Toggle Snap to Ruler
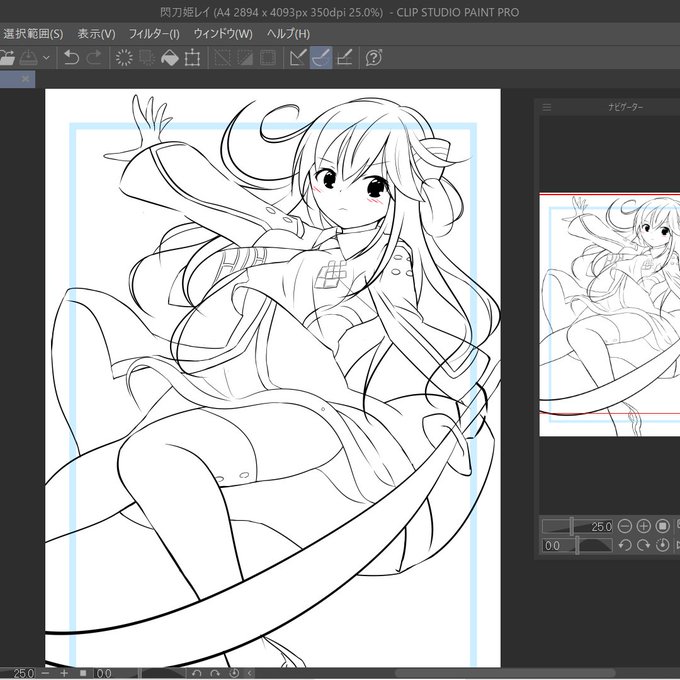Image resolution: width=680 pixels, height=680 pixels. pyautogui.click(x=298, y=58)
